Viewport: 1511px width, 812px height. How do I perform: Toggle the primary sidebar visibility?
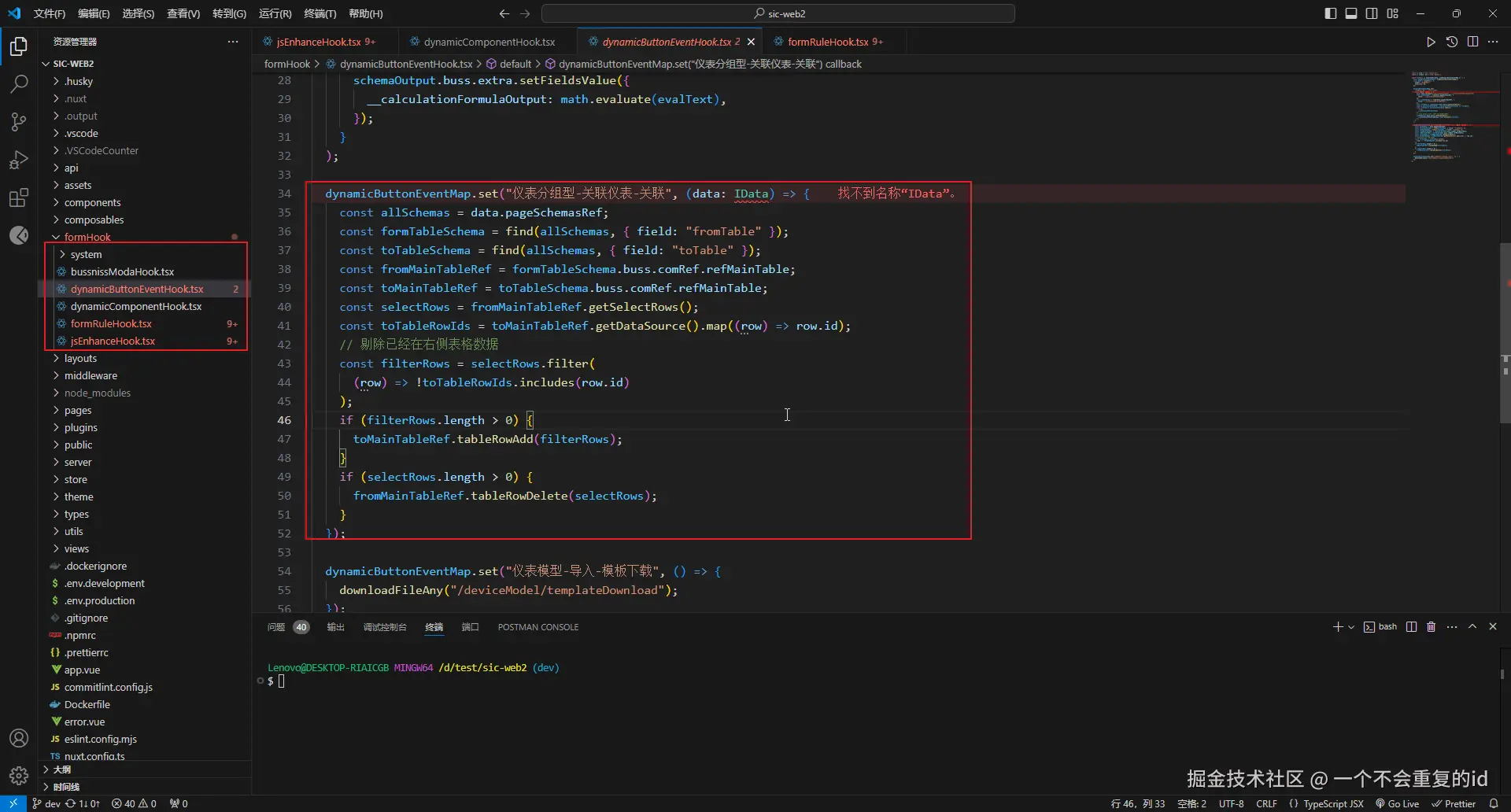(x=1331, y=13)
